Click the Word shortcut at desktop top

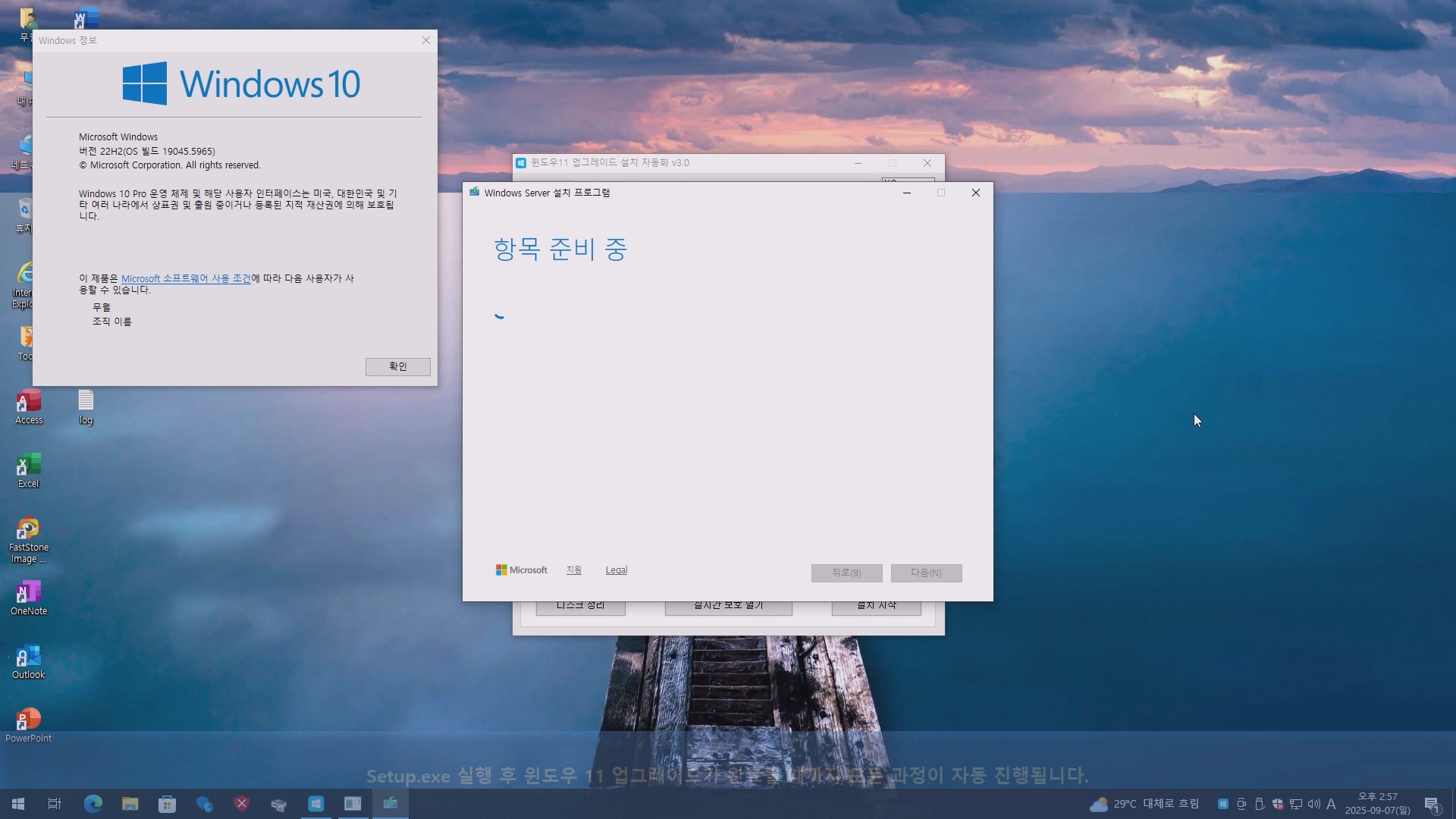(86, 18)
